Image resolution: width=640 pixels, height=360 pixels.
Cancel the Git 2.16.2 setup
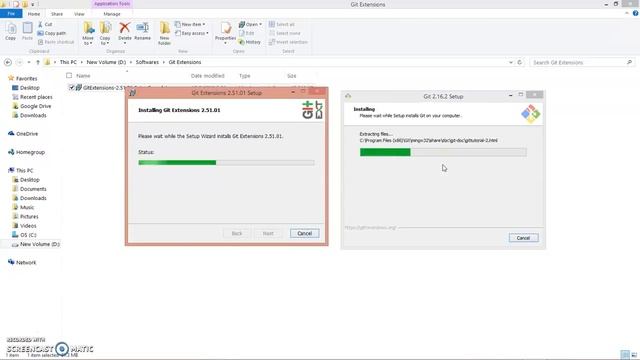pyautogui.click(x=523, y=238)
